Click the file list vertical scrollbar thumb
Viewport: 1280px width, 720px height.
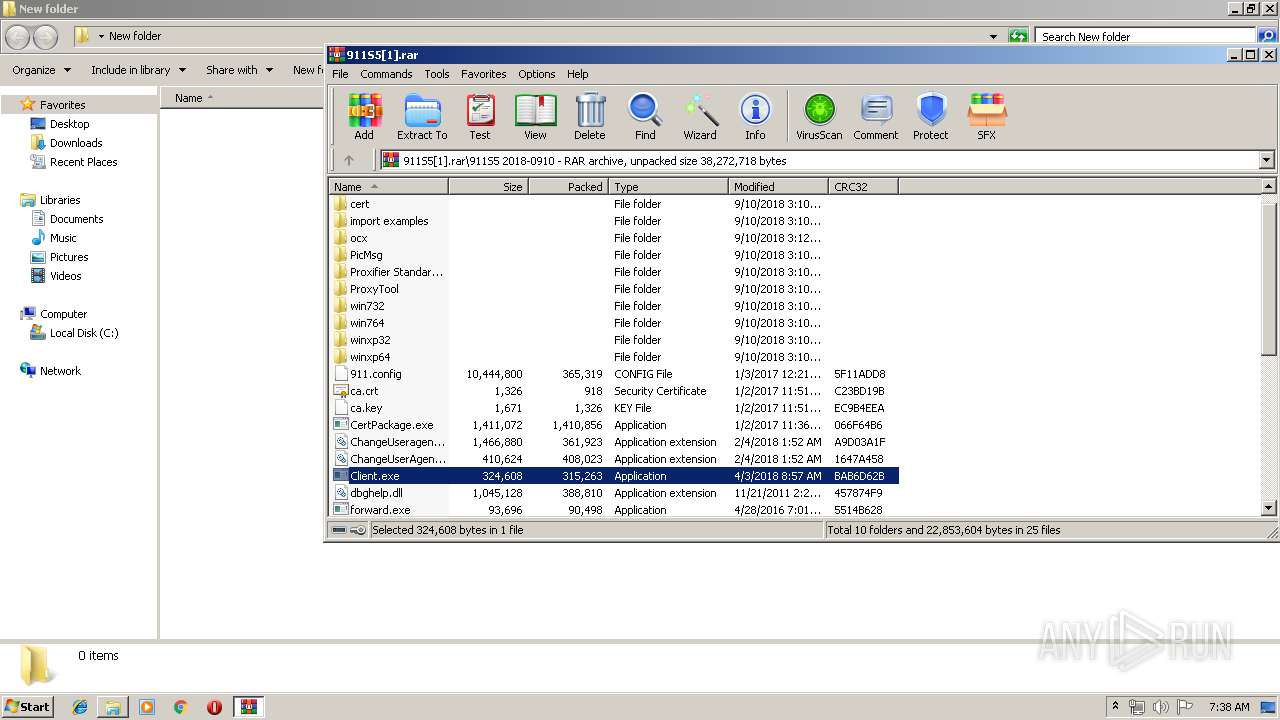pyautogui.click(x=1269, y=278)
